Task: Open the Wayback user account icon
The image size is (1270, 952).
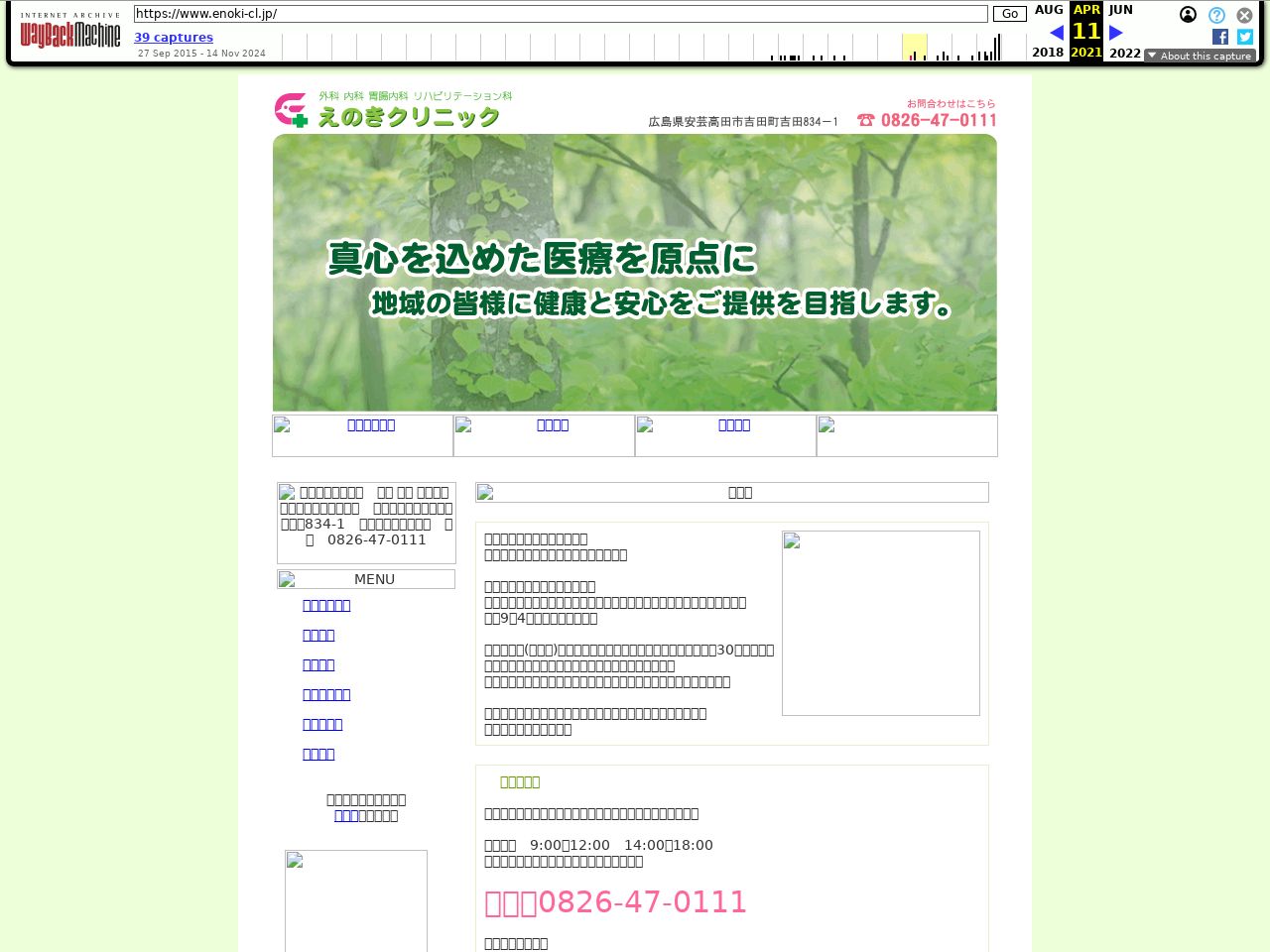Action: coord(1188,15)
